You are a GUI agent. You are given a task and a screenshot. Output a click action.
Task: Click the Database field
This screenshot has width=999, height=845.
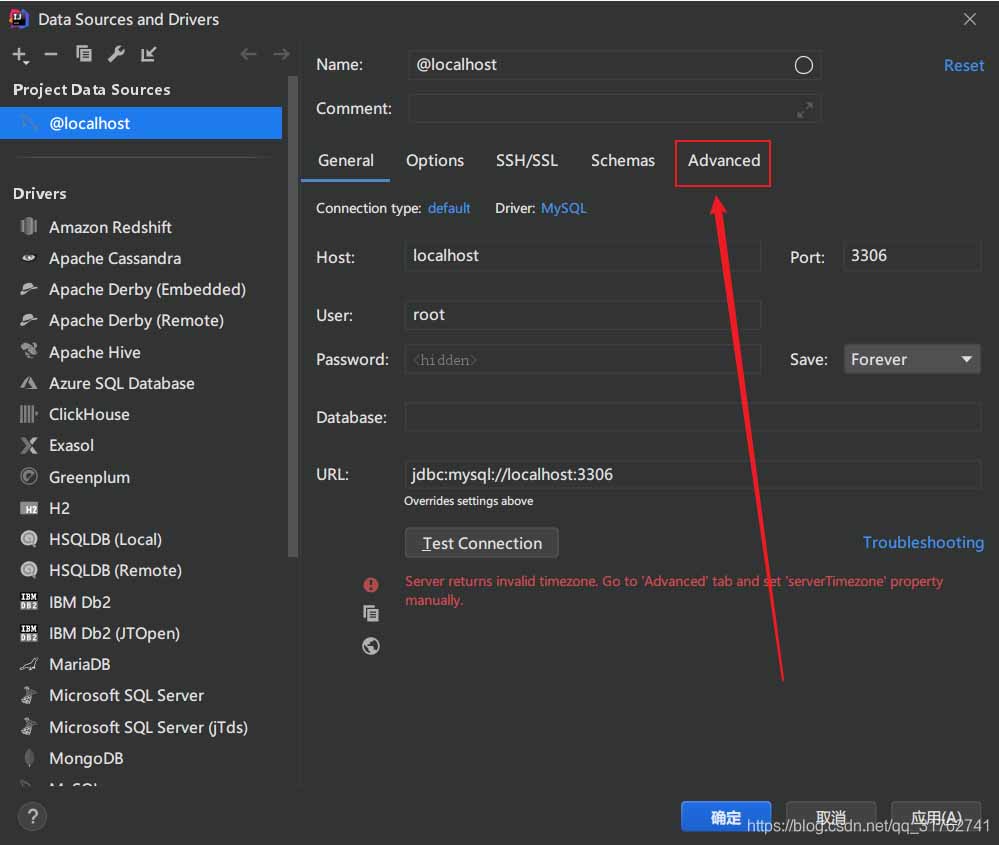[x=693, y=417]
